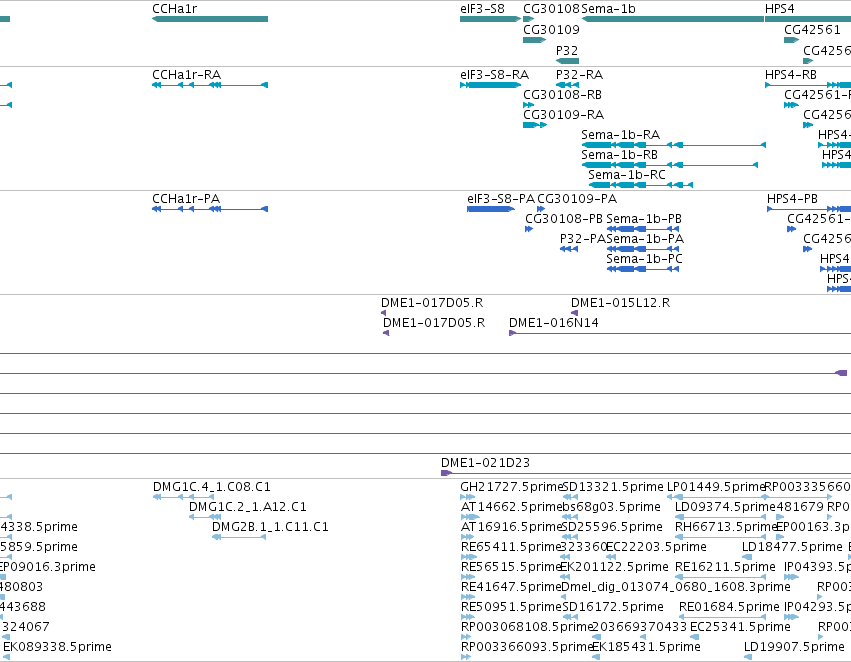The width and height of the screenshot is (851, 662).
Task: Open the Sema-1b gene feature
Action: [672, 19]
